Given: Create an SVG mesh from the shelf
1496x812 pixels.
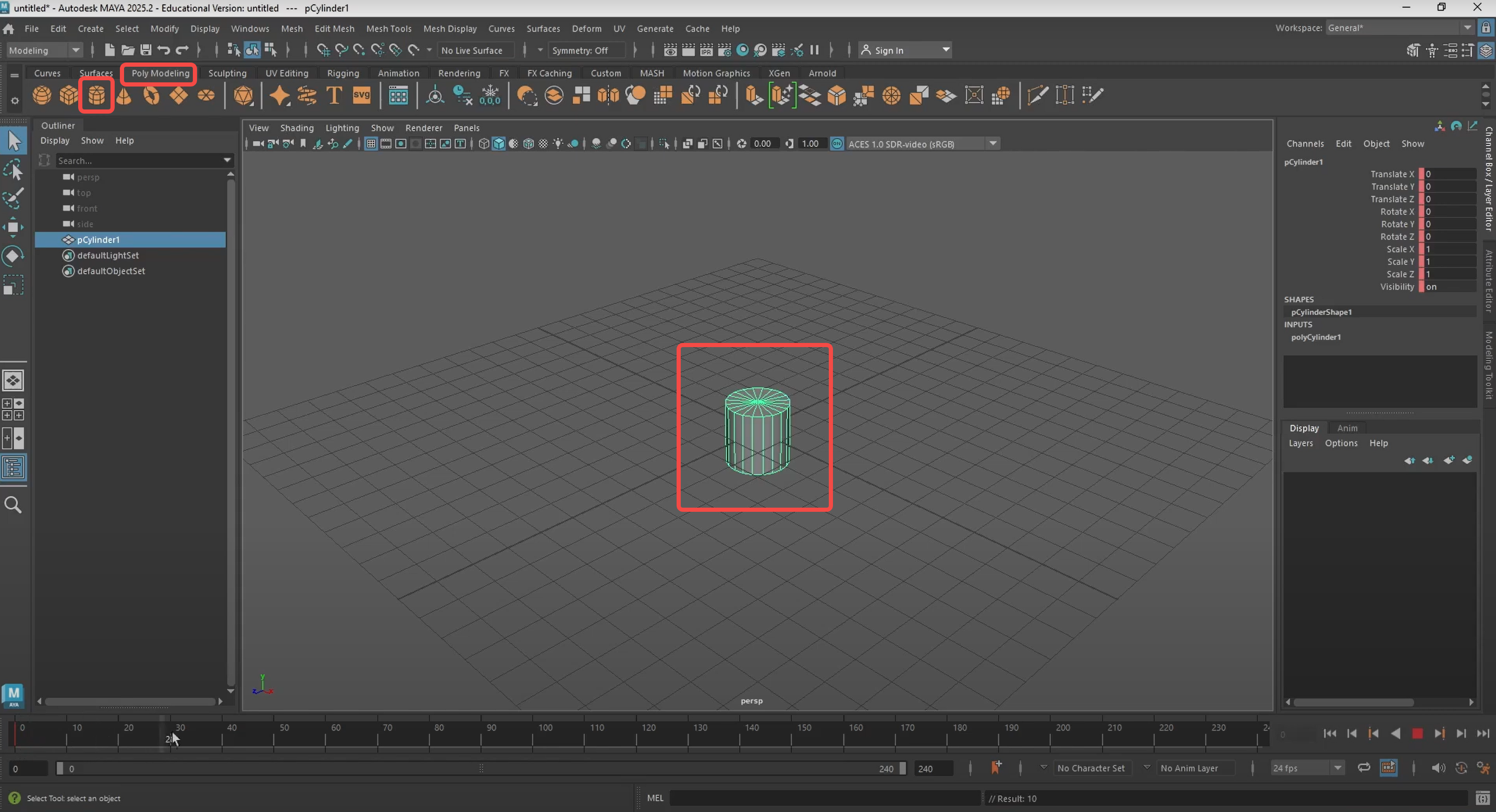Looking at the screenshot, I should pyautogui.click(x=362, y=96).
